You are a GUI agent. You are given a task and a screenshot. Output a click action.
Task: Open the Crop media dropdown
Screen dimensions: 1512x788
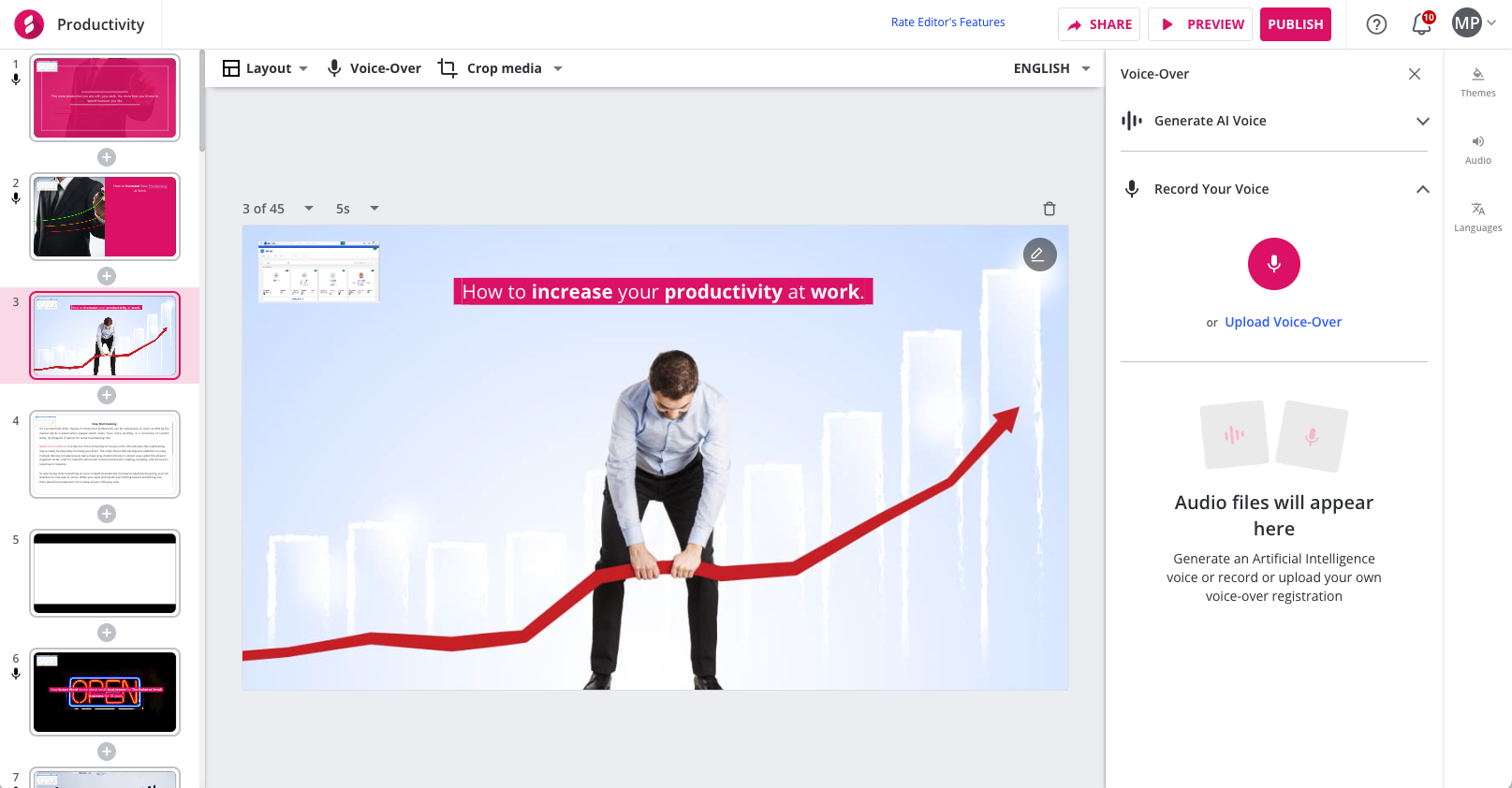[x=501, y=68]
